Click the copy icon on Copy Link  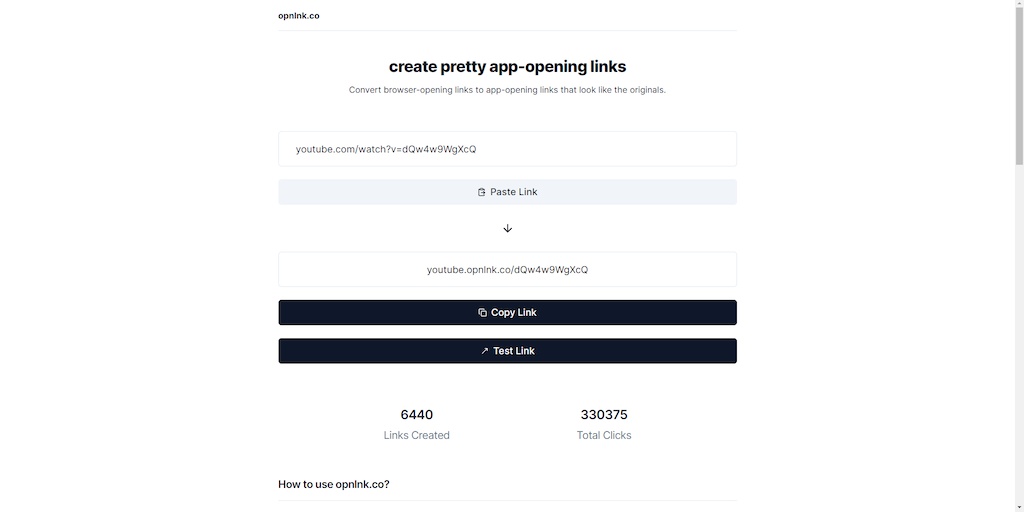483,313
